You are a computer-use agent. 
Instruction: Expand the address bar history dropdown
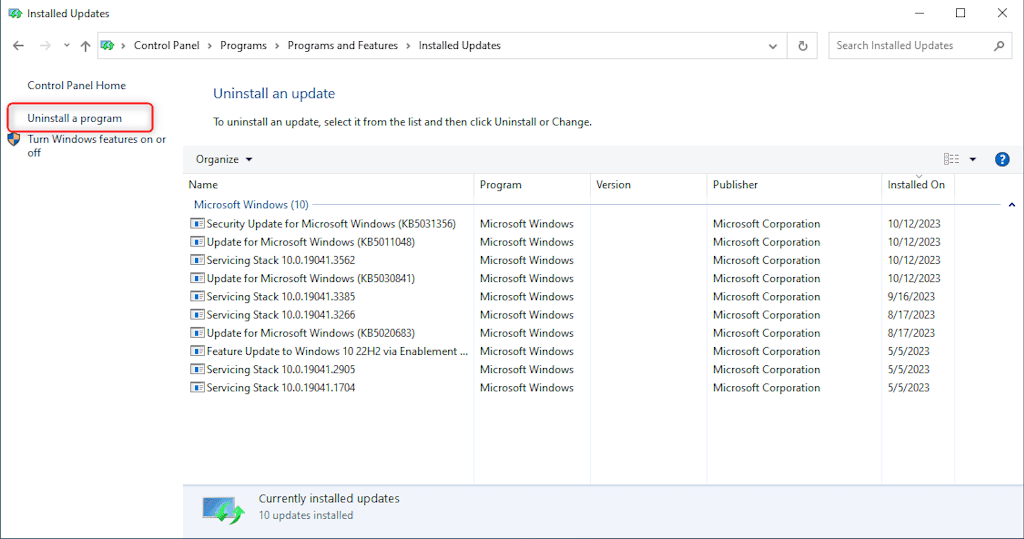coord(773,46)
